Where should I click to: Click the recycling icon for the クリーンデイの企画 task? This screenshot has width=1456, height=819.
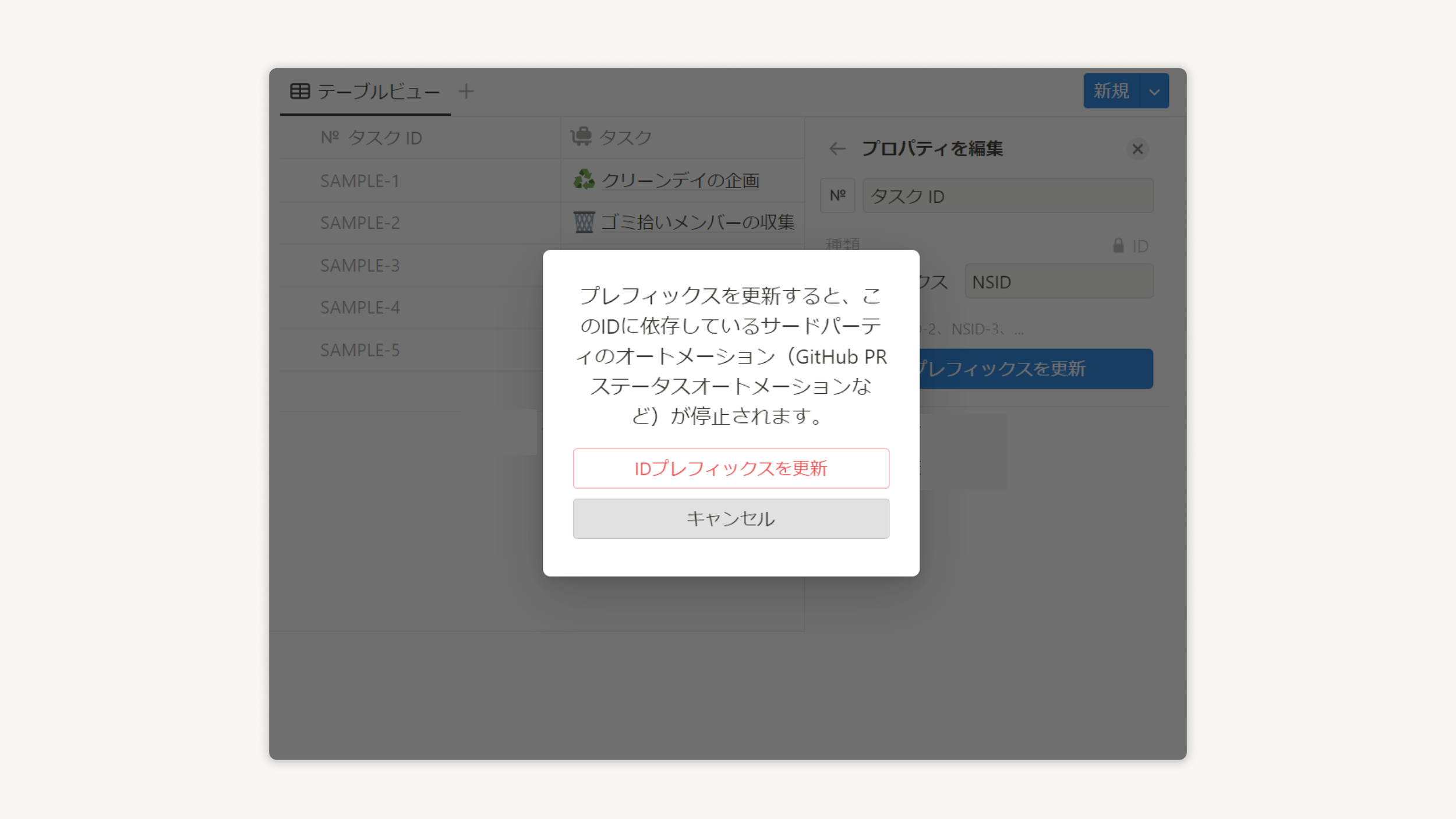pos(584,180)
